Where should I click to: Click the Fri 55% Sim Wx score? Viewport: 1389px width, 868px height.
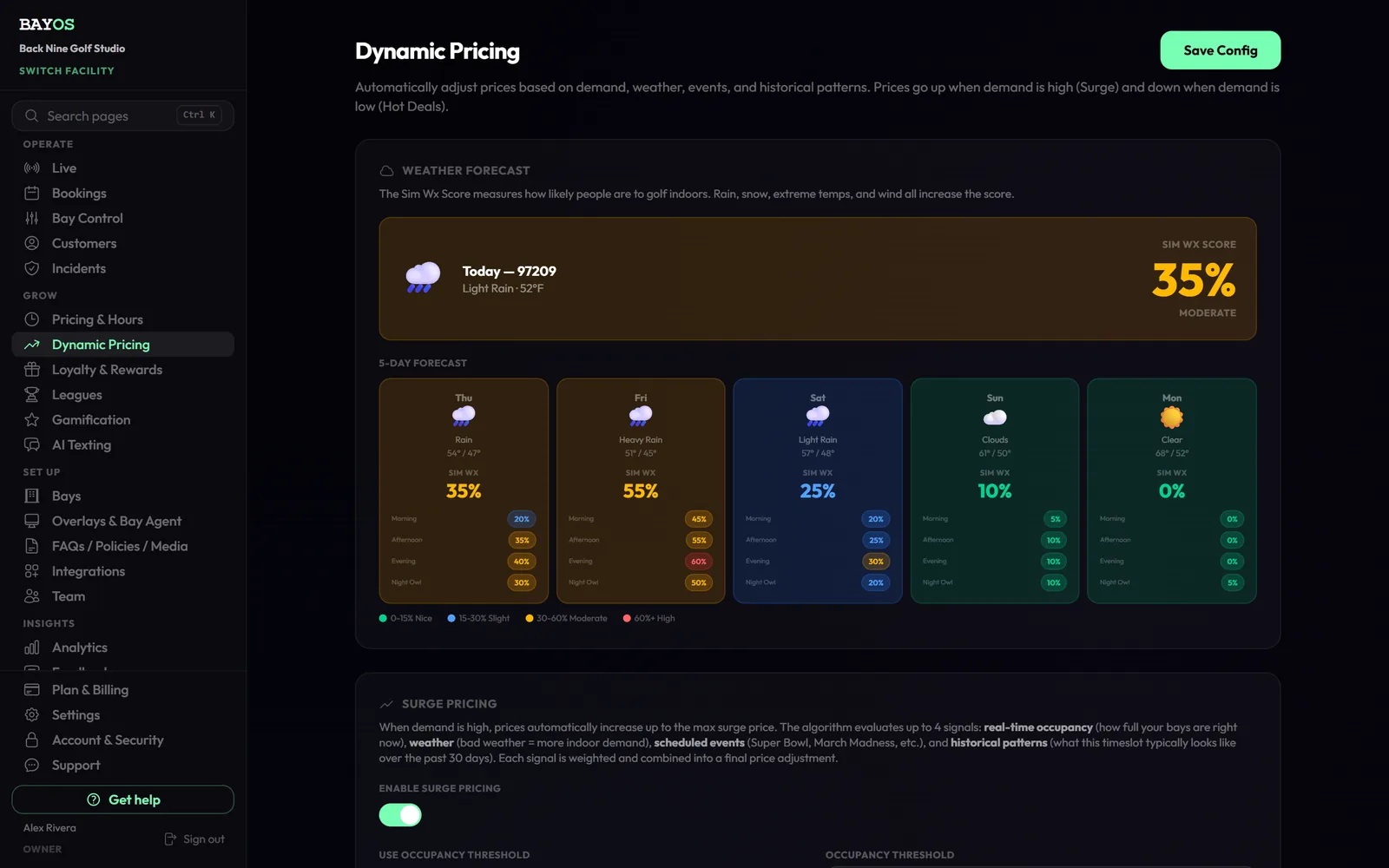pyautogui.click(x=641, y=491)
